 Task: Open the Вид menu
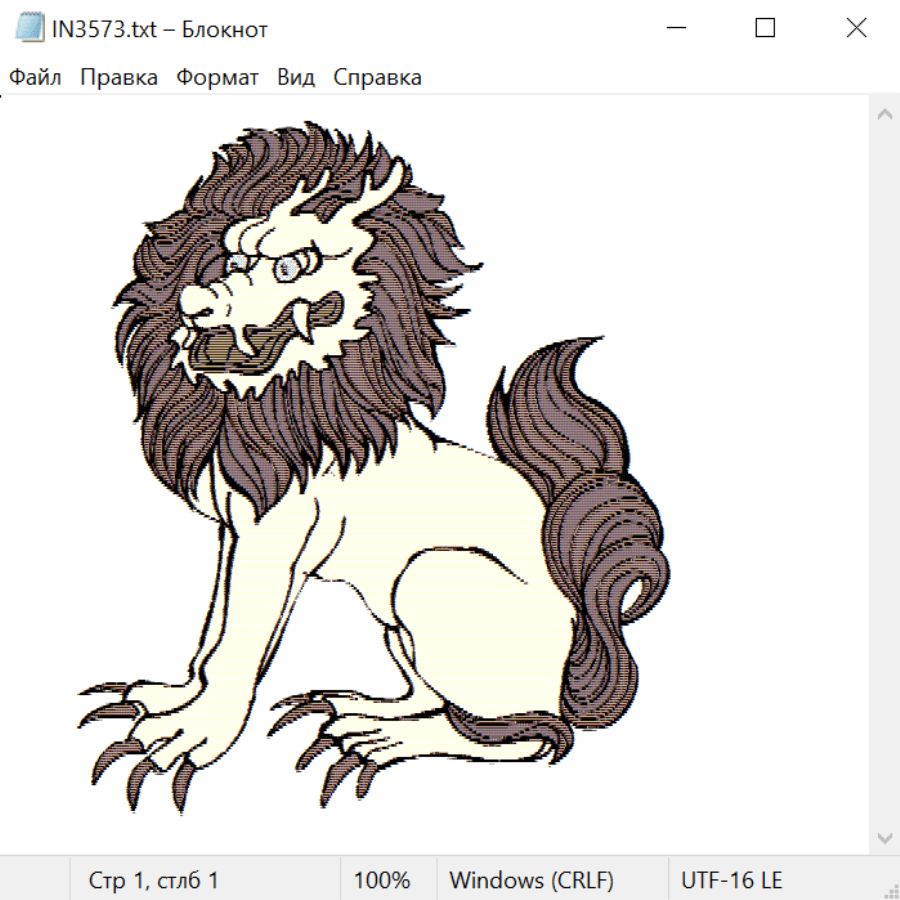(x=296, y=77)
